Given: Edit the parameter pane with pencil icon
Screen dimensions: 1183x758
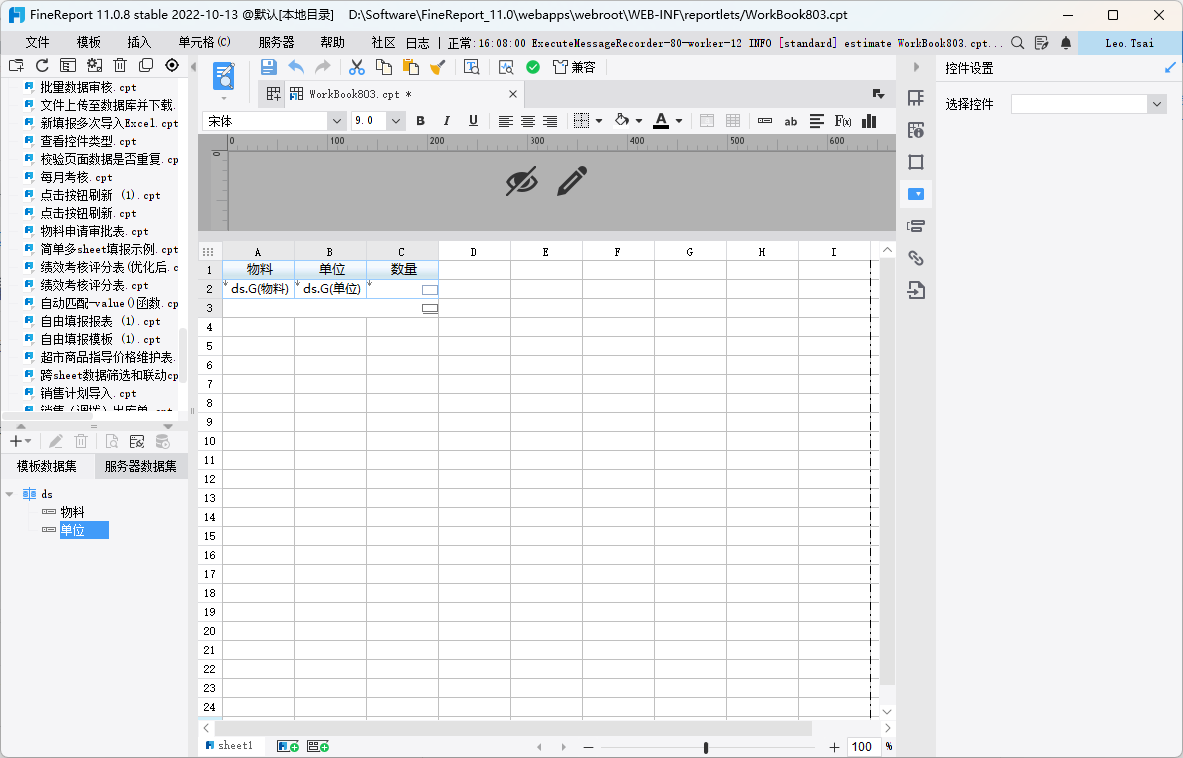Looking at the screenshot, I should 572,182.
